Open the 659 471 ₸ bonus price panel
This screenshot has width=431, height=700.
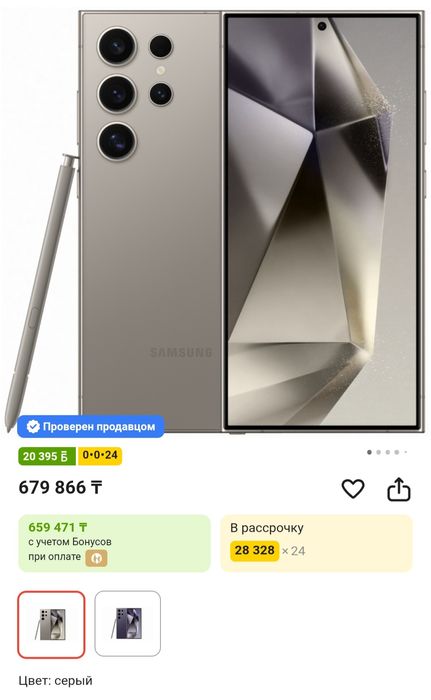point(114,543)
